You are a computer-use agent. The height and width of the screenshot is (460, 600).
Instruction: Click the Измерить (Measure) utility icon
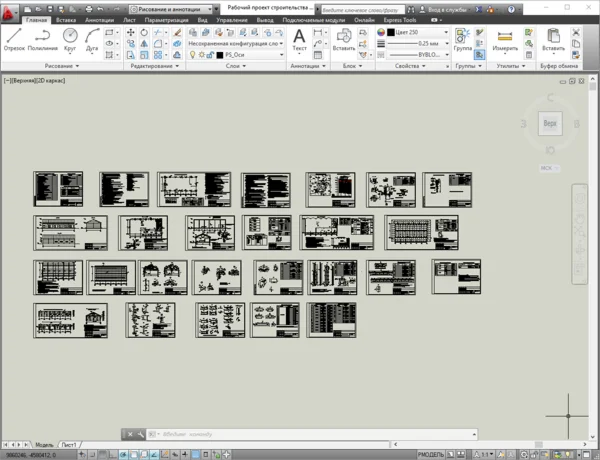coord(505,39)
